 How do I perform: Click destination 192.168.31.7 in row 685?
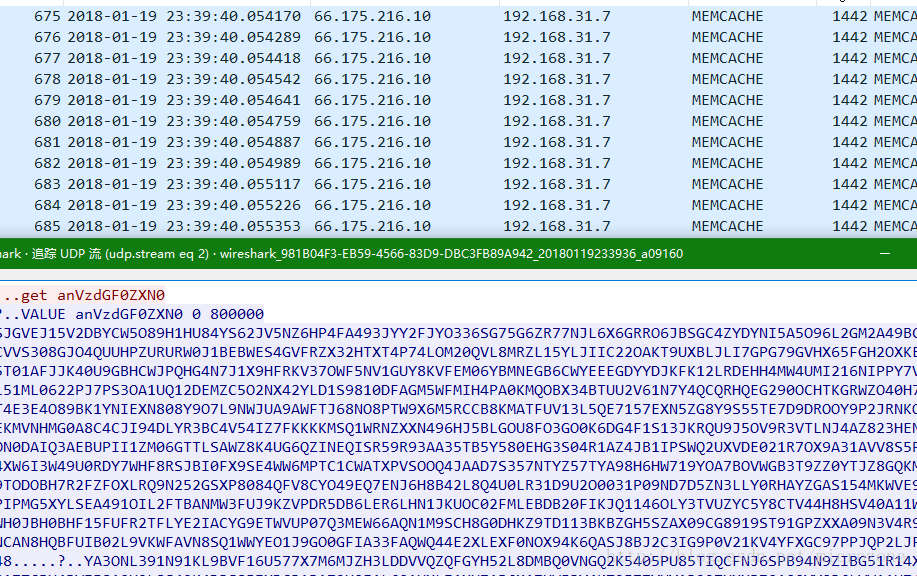click(x=557, y=227)
